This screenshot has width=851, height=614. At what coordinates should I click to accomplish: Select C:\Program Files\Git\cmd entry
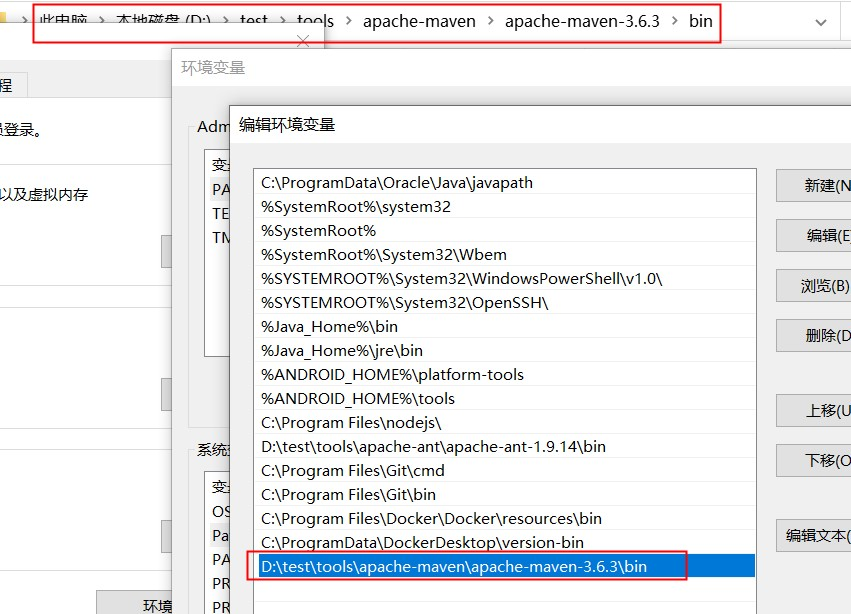coord(505,470)
